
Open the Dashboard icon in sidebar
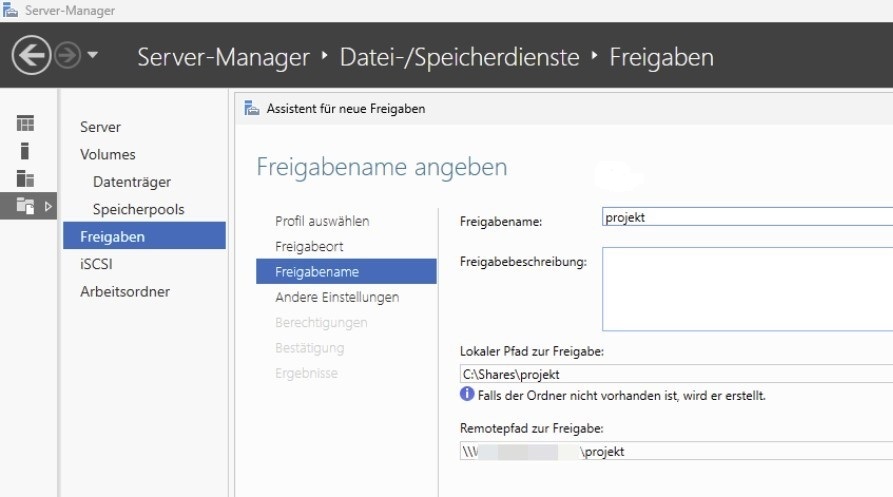(25, 124)
